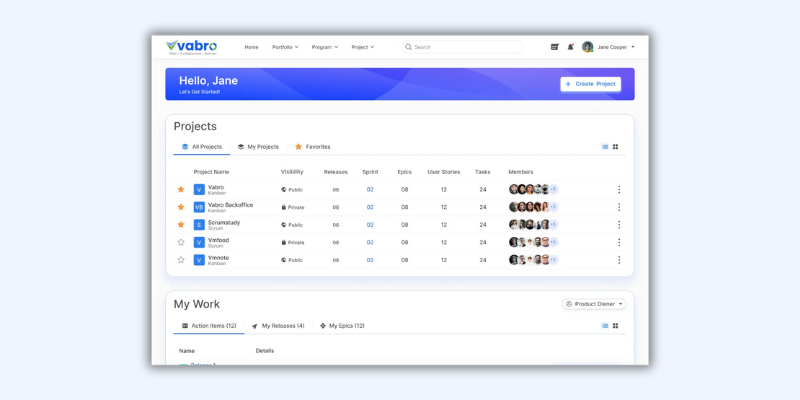Open the Vabro project name
The height and width of the screenshot is (400, 800).
(x=216, y=187)
